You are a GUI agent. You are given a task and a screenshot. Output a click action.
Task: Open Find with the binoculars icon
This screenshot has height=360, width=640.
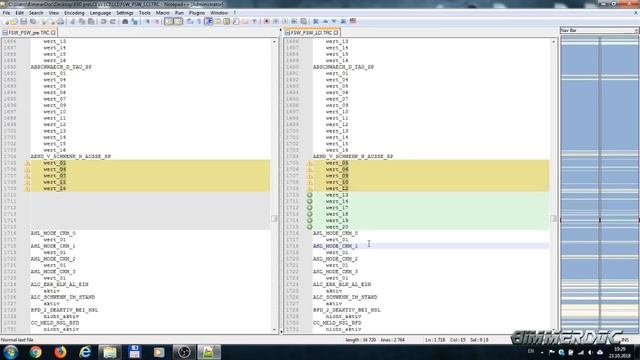125,21
